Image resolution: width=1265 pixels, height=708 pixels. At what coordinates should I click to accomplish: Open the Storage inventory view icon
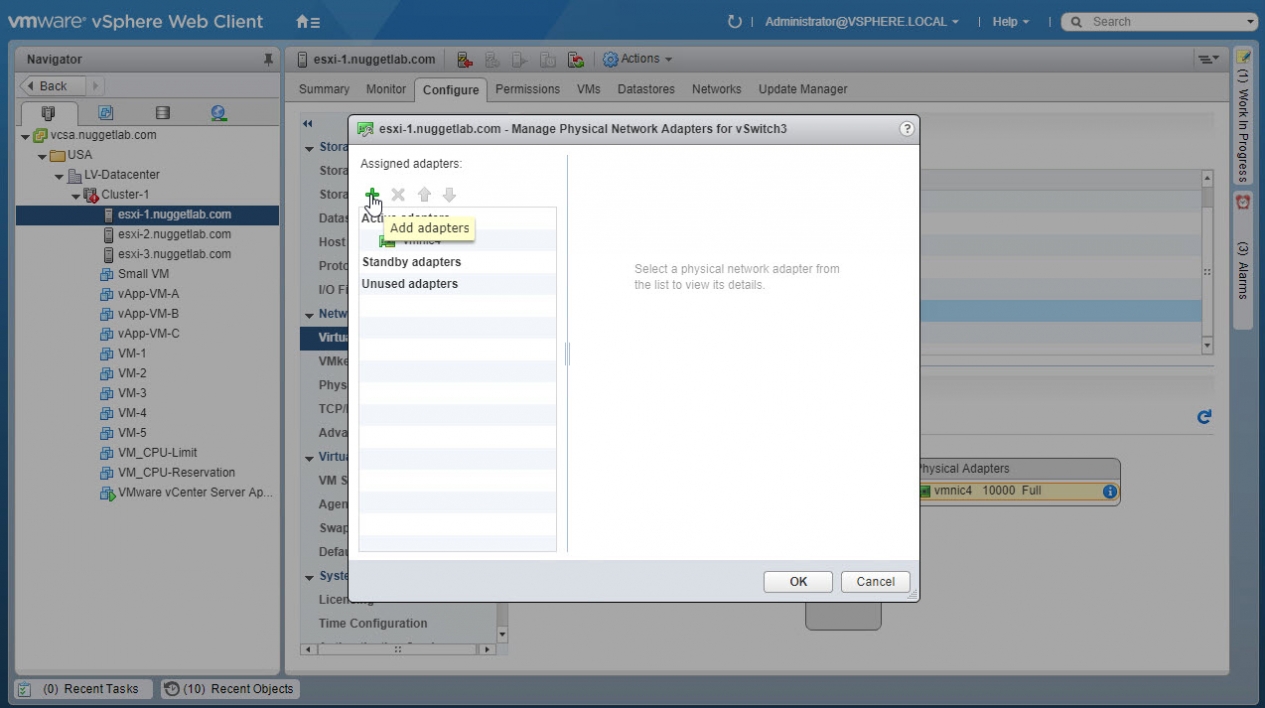pyautogui.click(x=162, y=113)
